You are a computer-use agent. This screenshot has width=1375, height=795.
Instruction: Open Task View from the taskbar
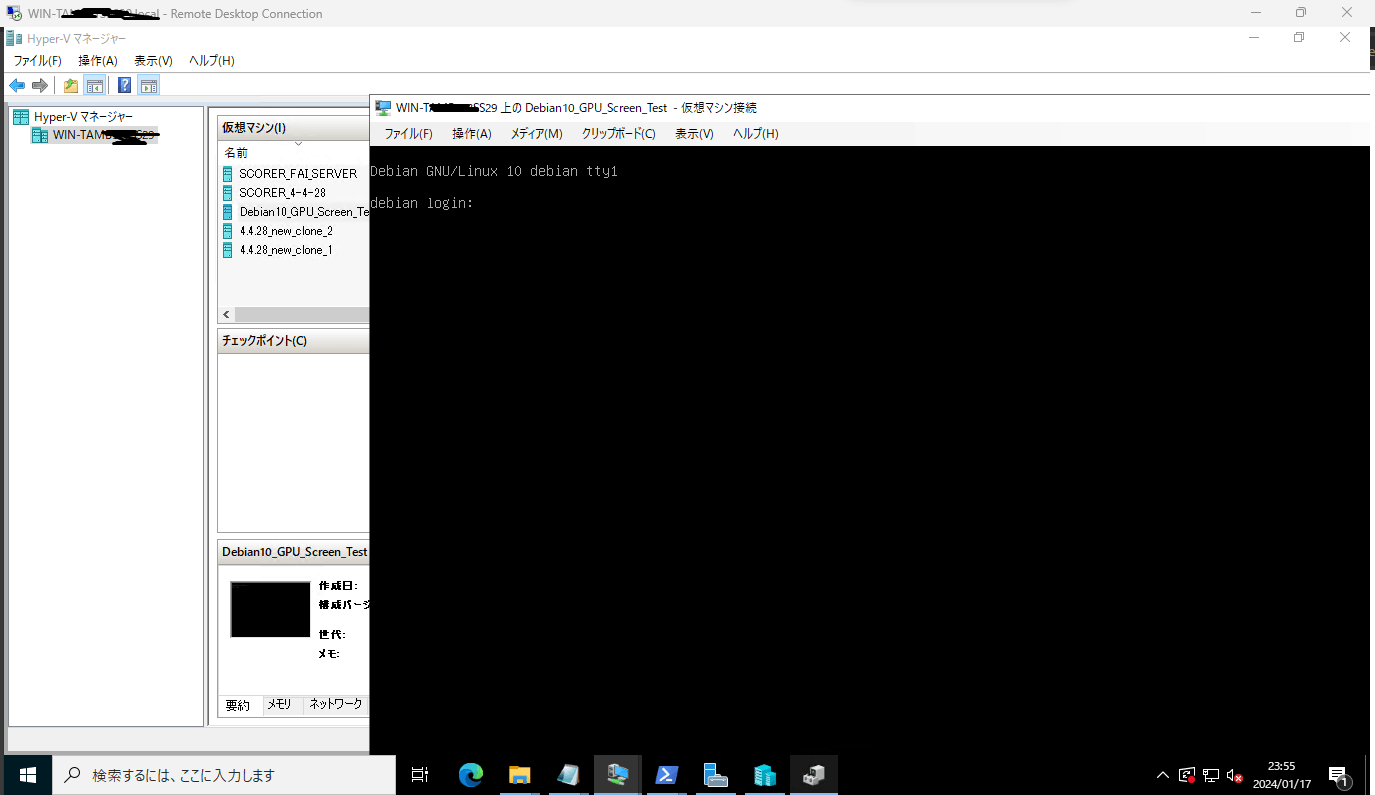[x=420, y=775]
